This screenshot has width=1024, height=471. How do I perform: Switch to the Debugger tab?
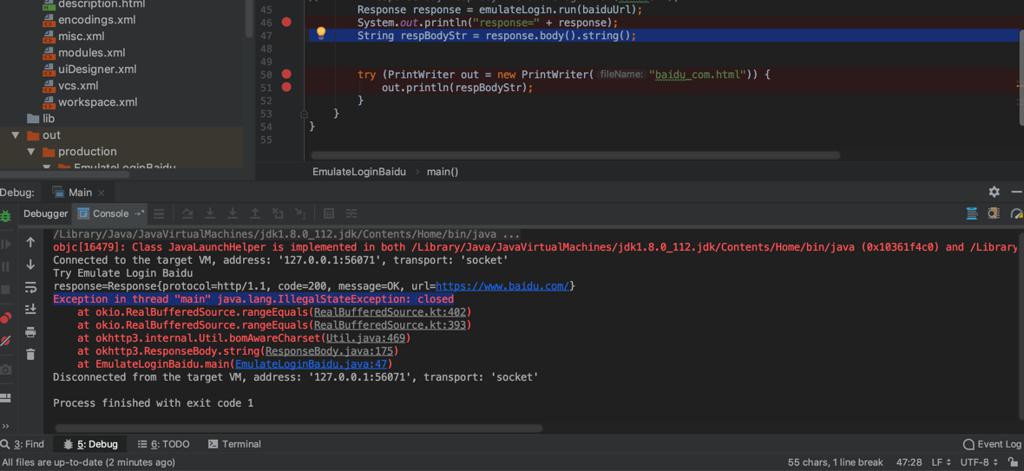click(x=46, y=214)
